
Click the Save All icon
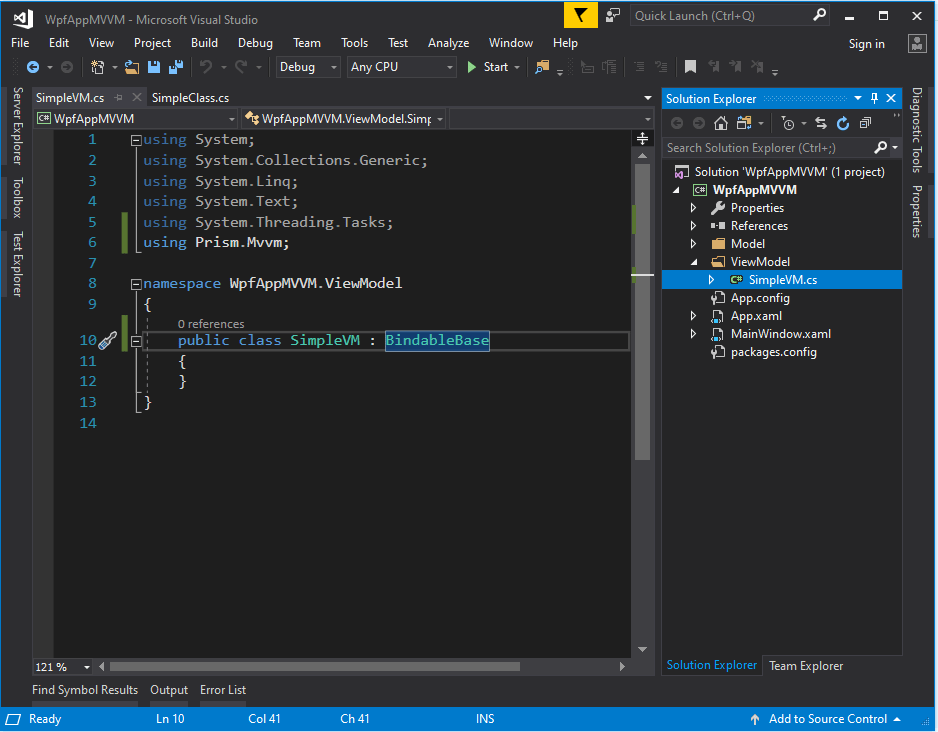pos(176,67)
